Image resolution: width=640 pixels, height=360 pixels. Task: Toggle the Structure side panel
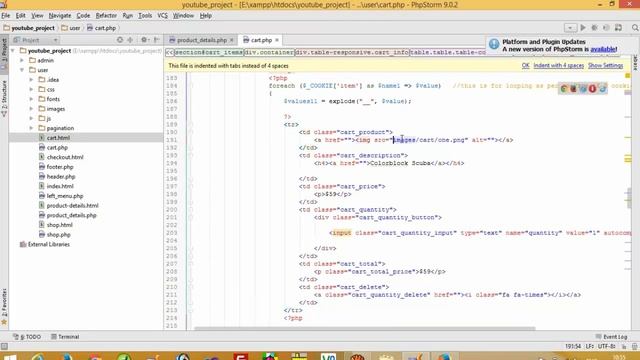click(x=4, y=98)
